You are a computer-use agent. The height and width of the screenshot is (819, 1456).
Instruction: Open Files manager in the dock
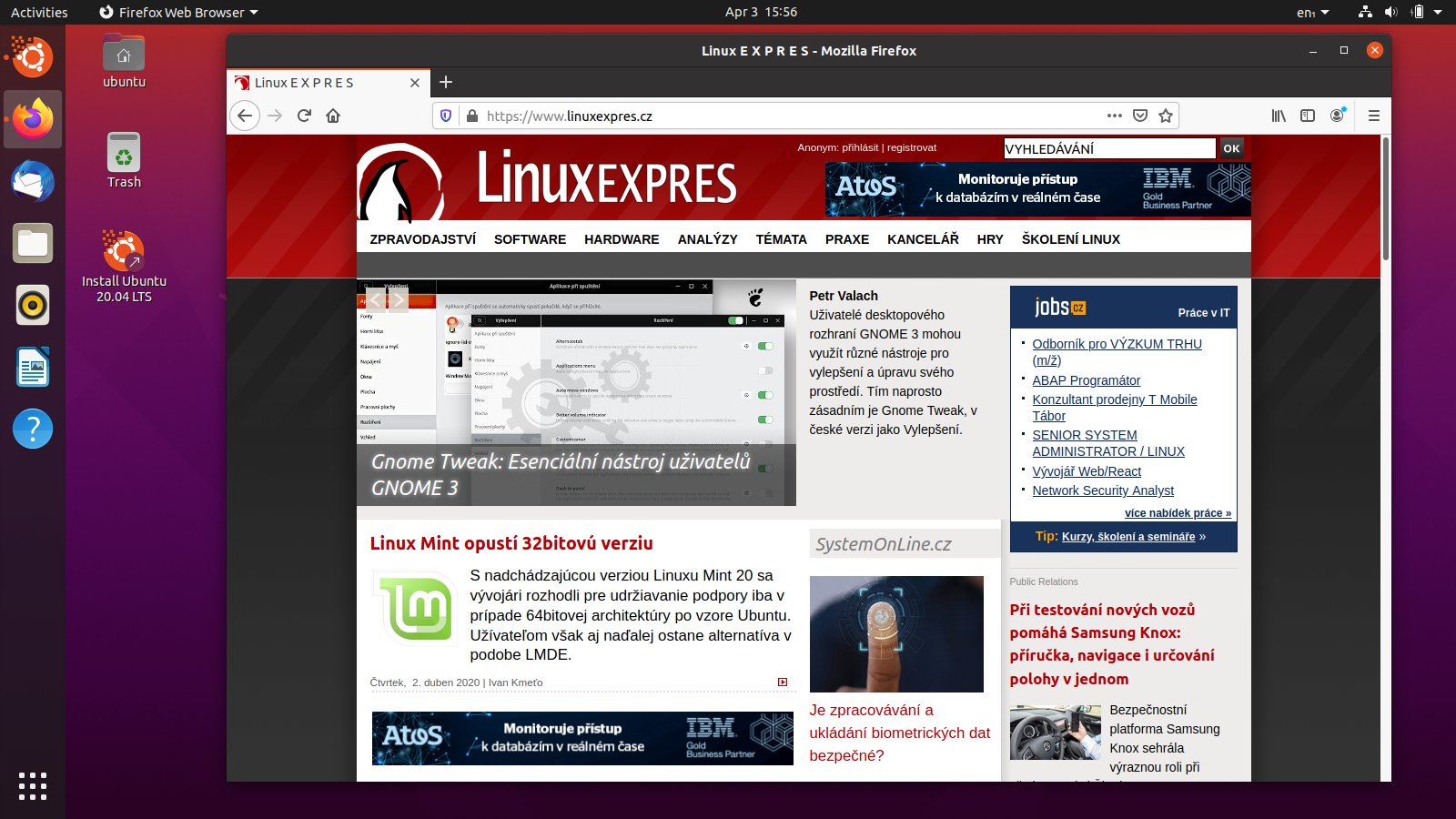point(33,243)
